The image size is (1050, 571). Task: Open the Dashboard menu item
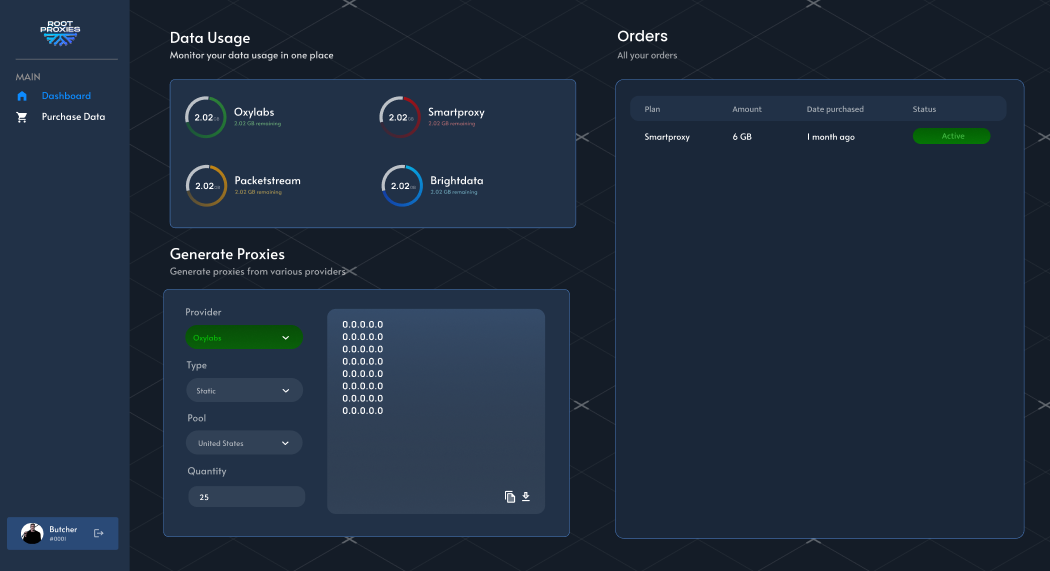coord(66,96)
